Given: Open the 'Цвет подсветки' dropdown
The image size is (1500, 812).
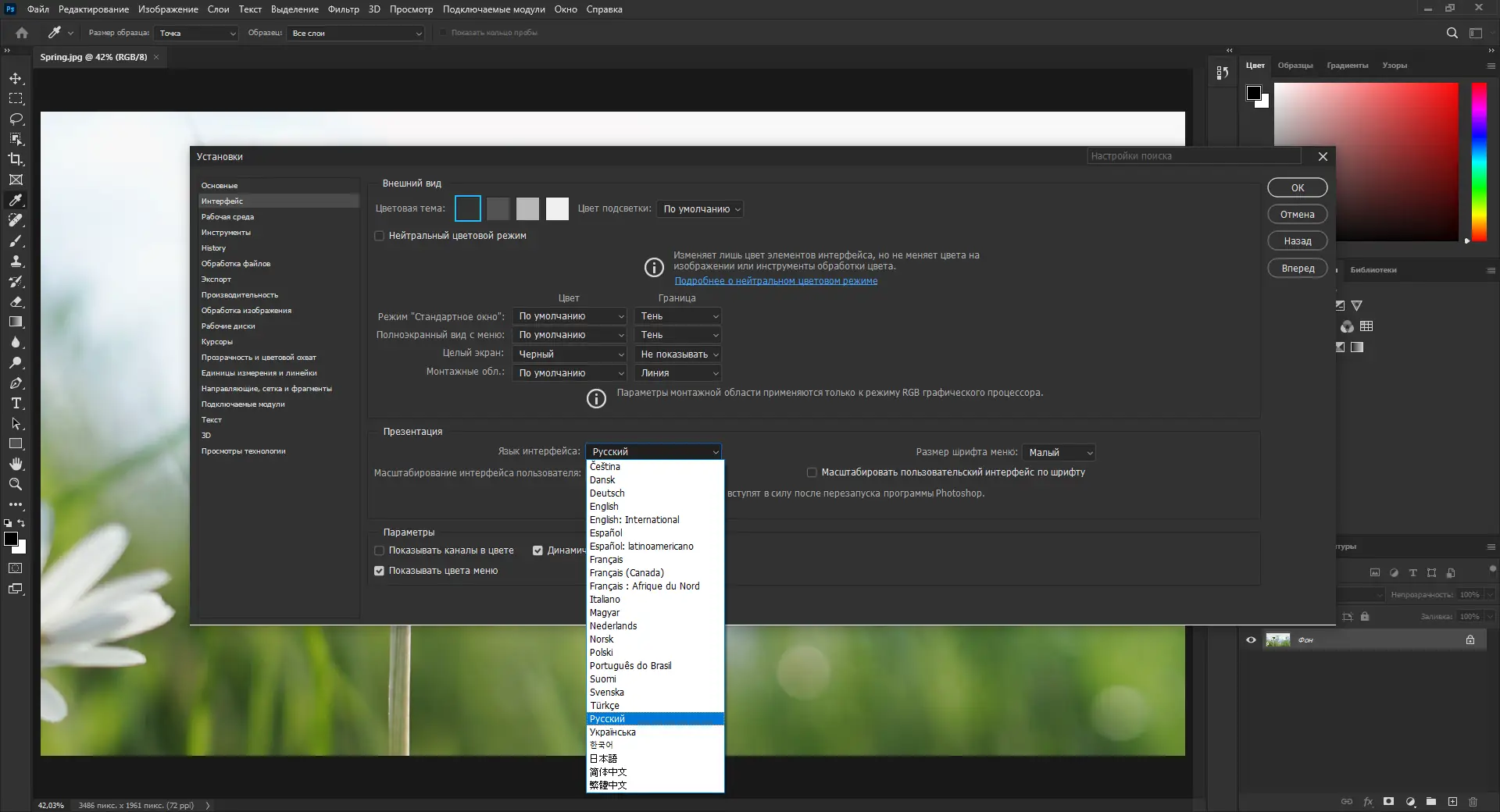Looking at the screenshot, I should pyautogui.click(x=700, y=209).
